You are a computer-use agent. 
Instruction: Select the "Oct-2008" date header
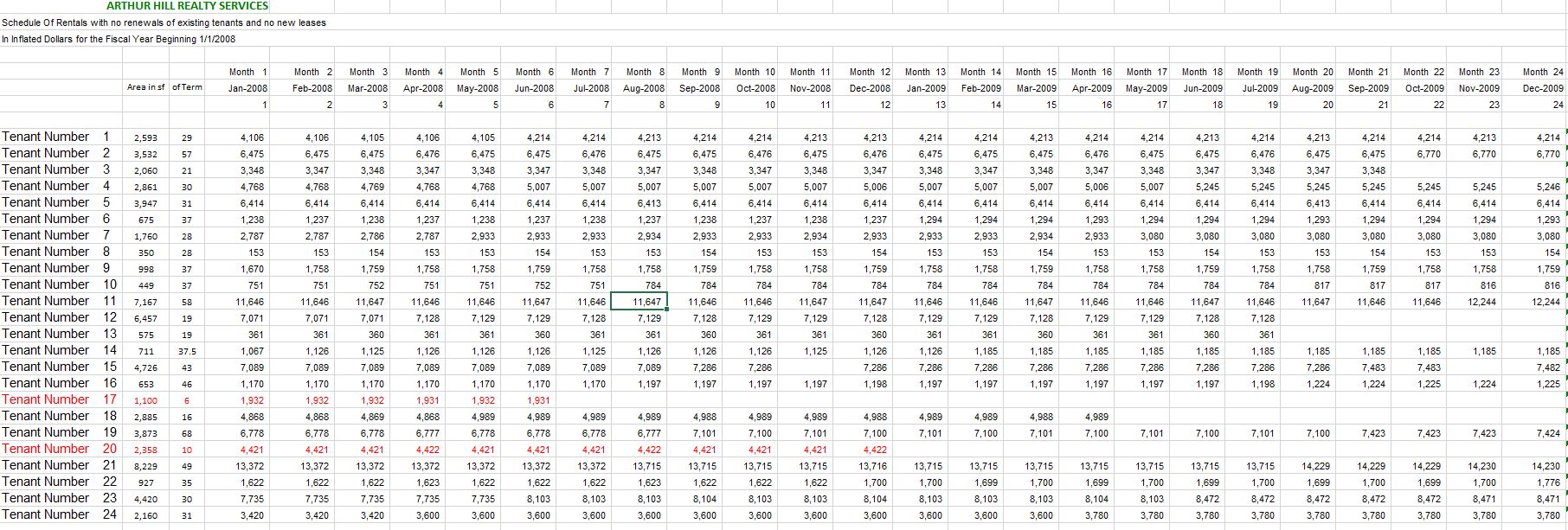[755, 88]
